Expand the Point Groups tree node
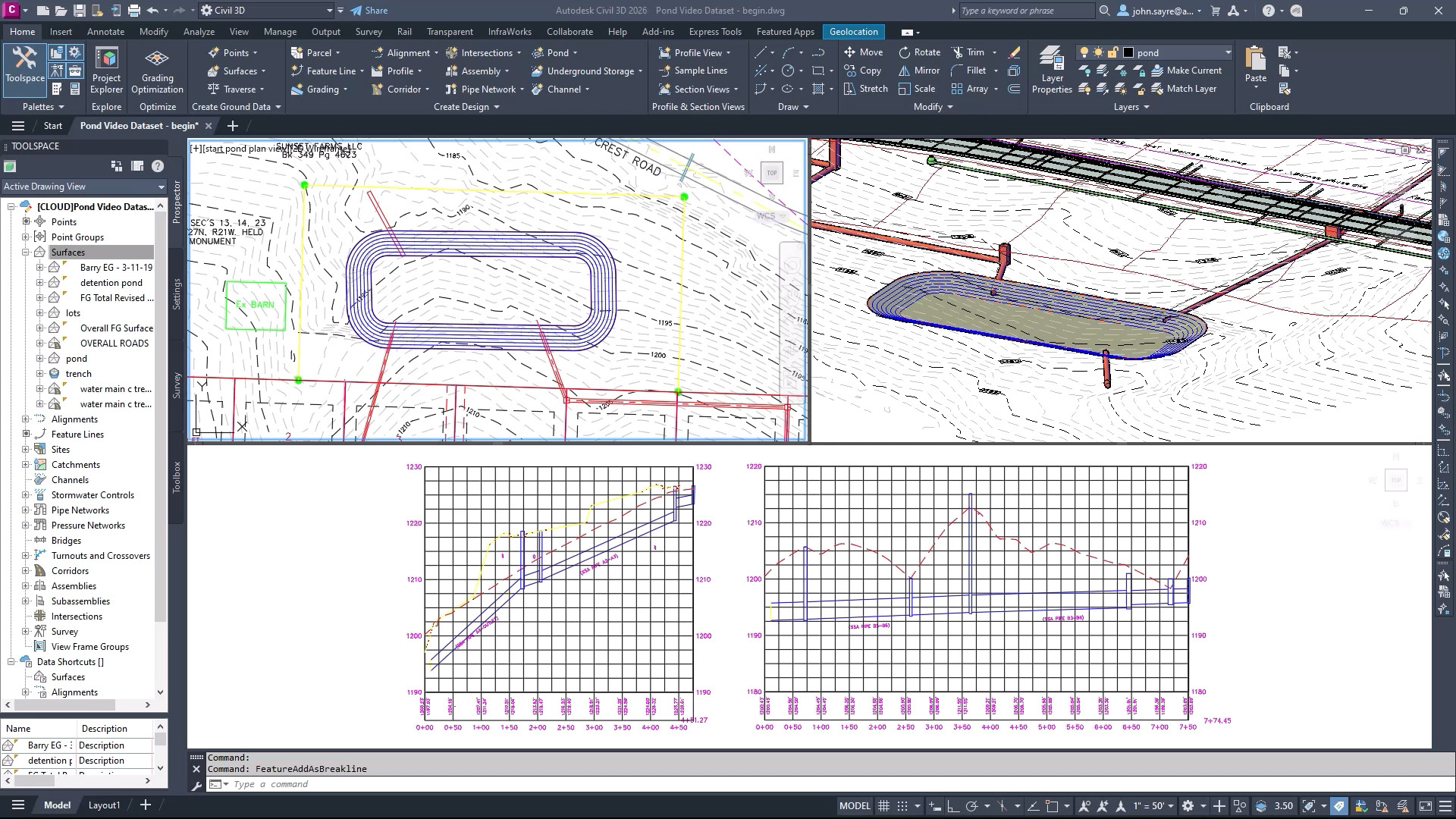 [26, 237]
